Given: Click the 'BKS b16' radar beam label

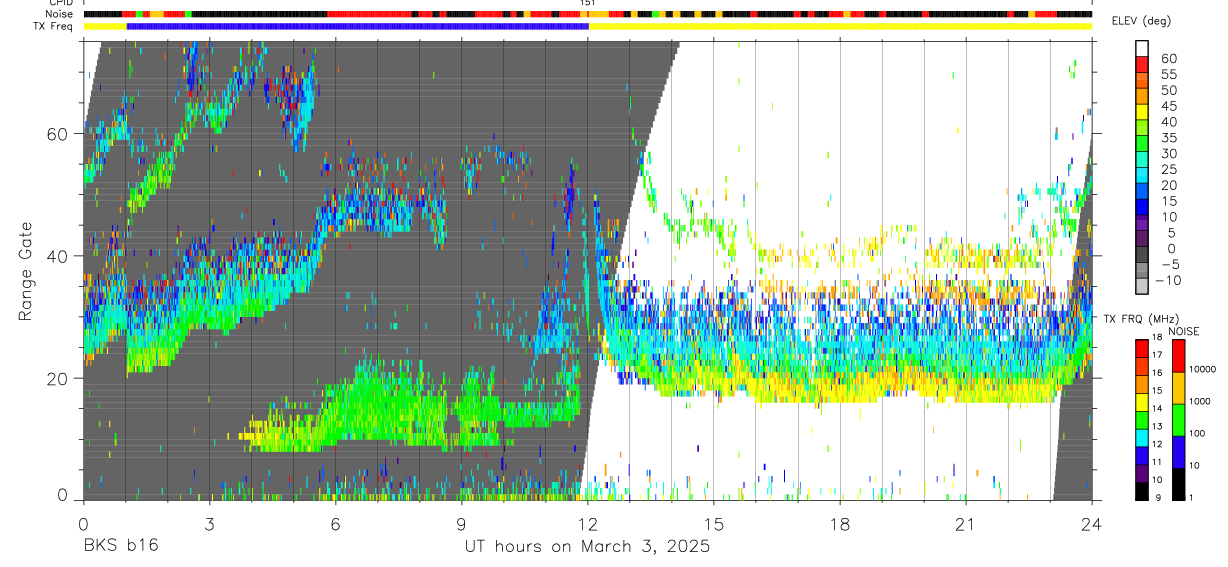Looking at the screenshot, I should tap(120, 547).
